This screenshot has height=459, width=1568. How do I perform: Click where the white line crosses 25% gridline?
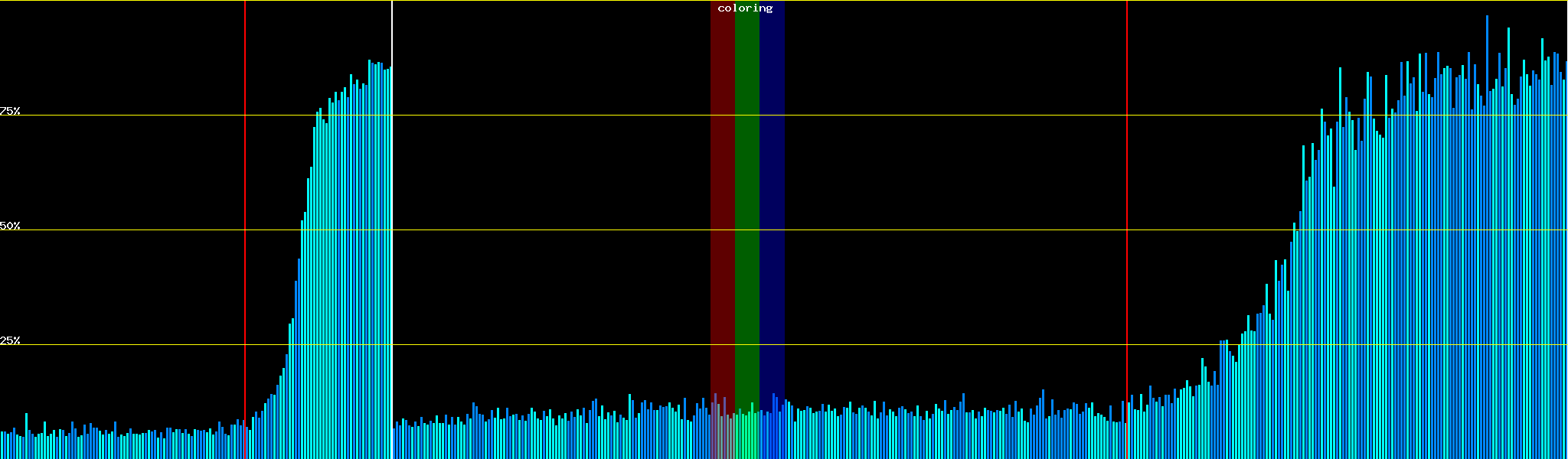coord(392,344)
